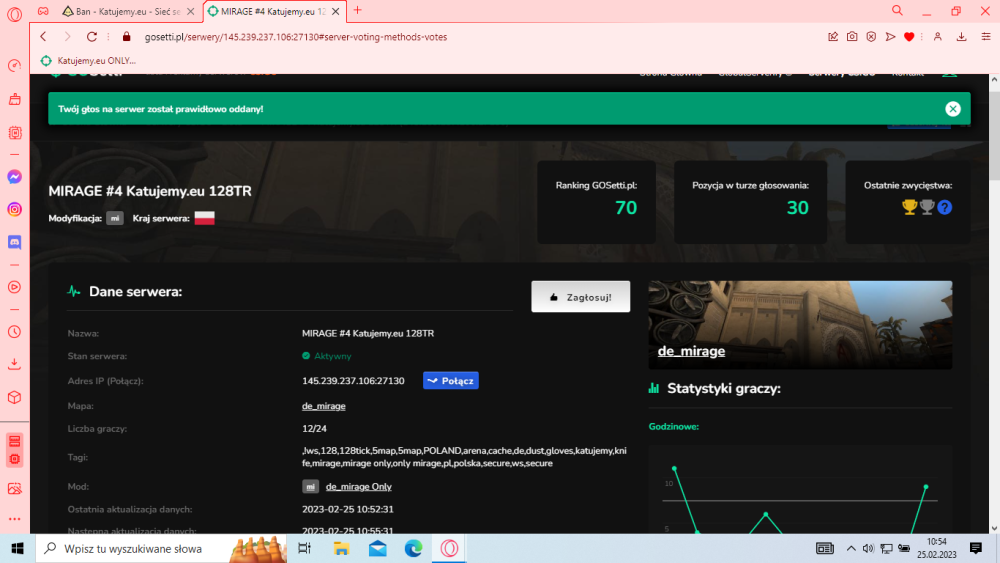This screenshot has width=1000, height=563.
Task: Click the GX Corner gamepad tab icon
Action: [x=43, y=11]
